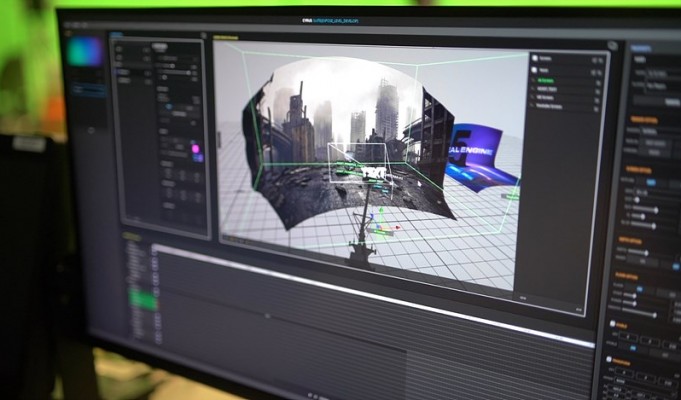Toggle the bottom-most checkbox in the right panel
The image size is (681, 400).
[608, 359]
